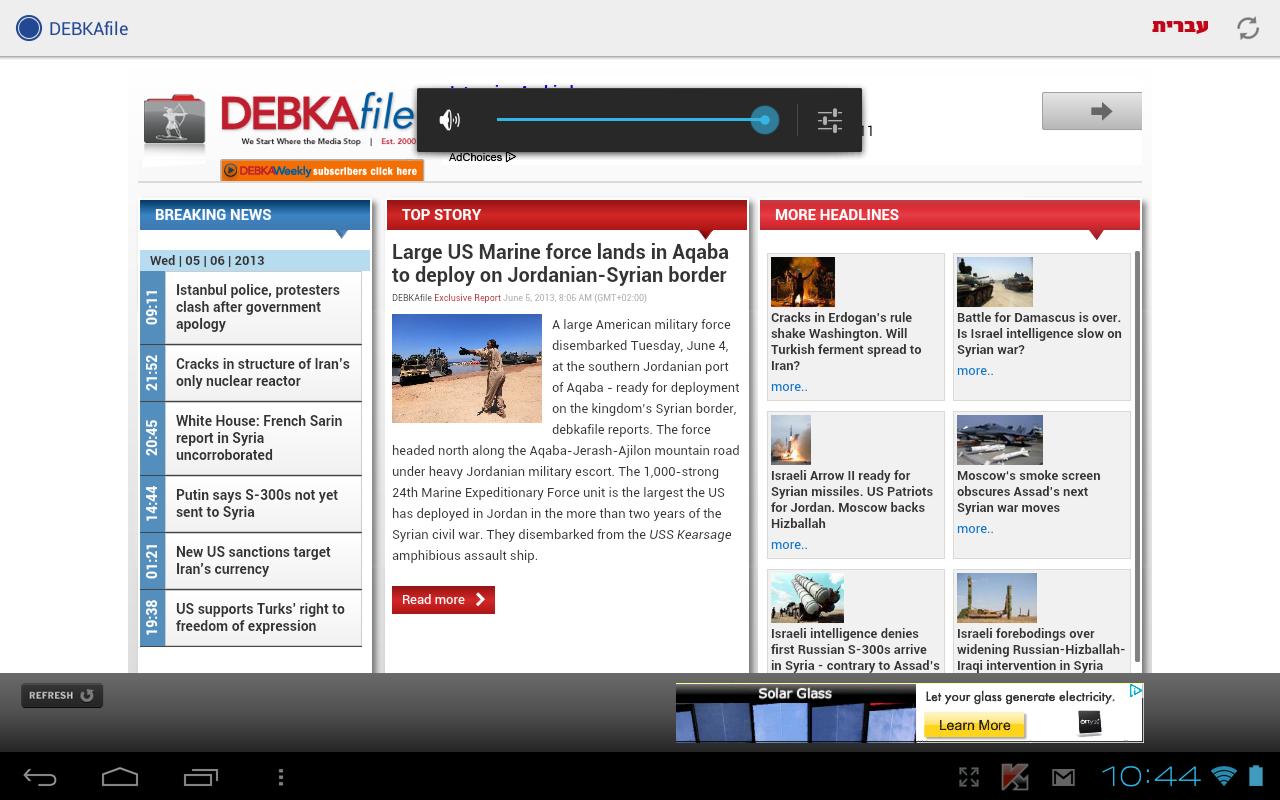
Task: Tap the Read more button on top story
Action: [442, 599]
